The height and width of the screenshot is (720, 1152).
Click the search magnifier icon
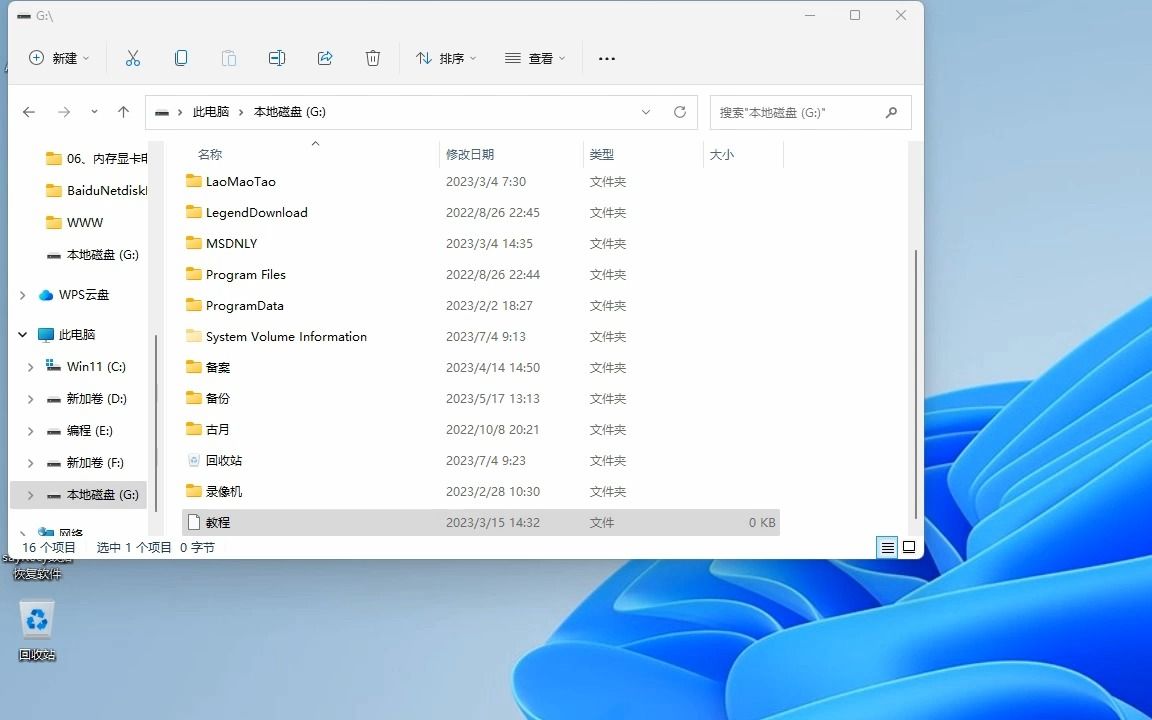coord(890,112)
